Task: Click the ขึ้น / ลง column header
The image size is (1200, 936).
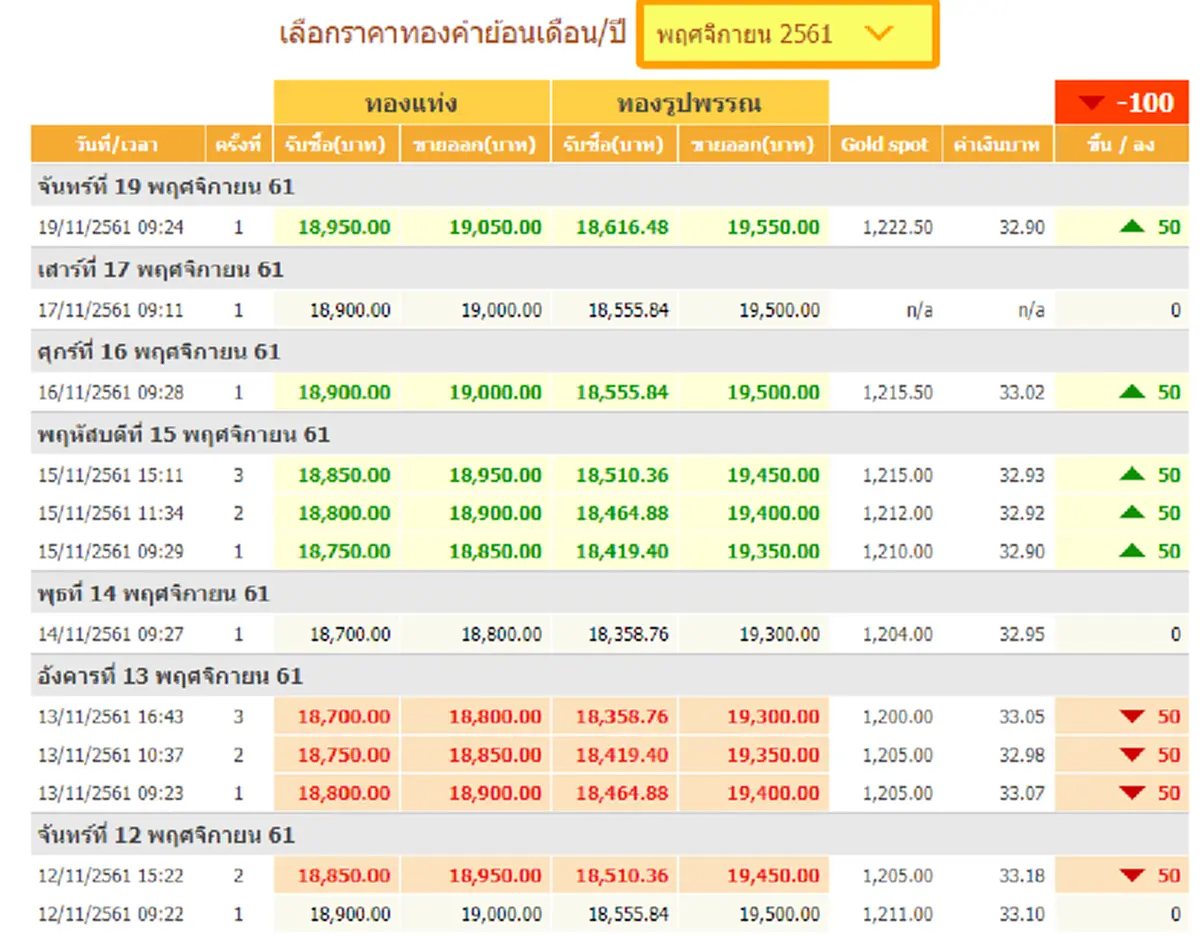Action: 1121,143
